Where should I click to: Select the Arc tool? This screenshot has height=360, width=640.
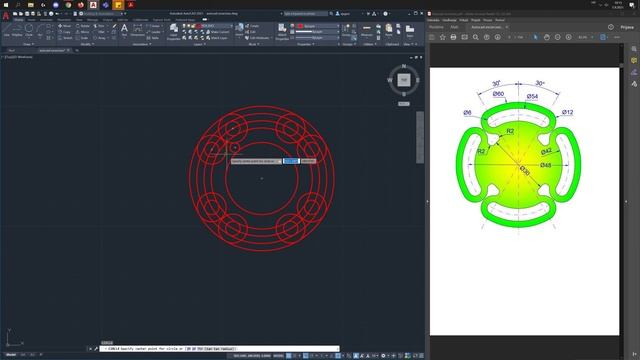40,30
